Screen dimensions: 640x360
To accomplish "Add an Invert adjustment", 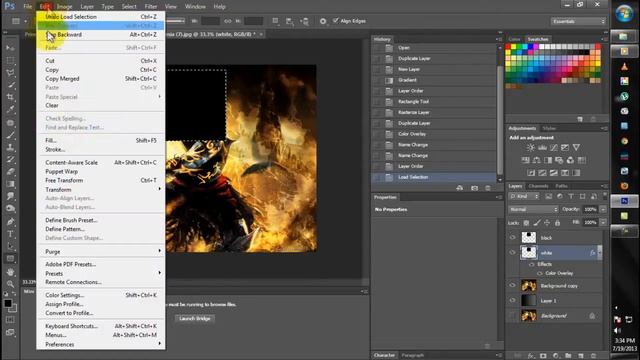I will (531, 173).
